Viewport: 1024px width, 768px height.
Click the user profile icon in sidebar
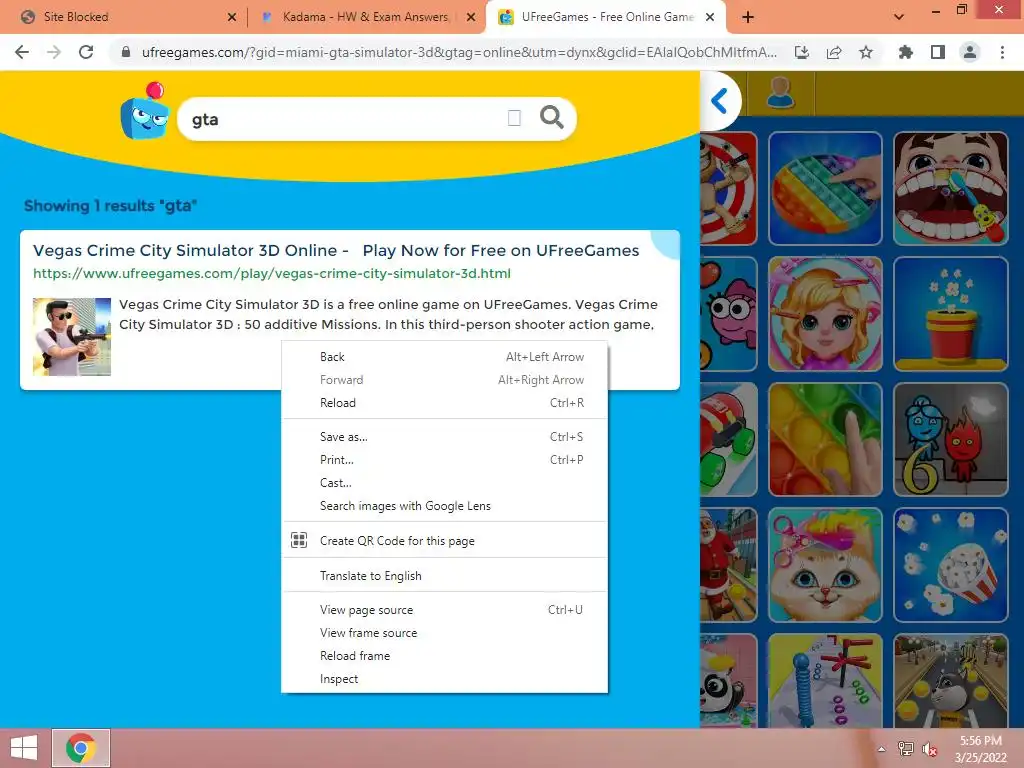tap(780, 92)
